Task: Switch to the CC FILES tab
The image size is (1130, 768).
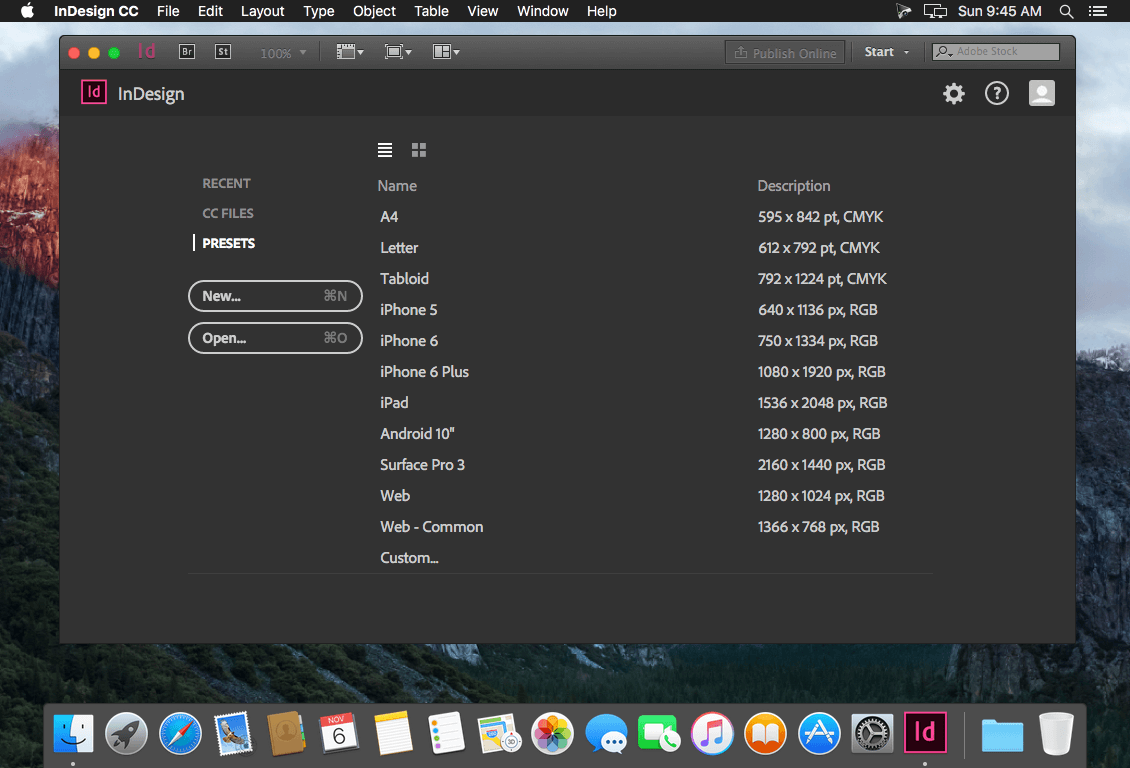Action: click(x=226, y=212)
